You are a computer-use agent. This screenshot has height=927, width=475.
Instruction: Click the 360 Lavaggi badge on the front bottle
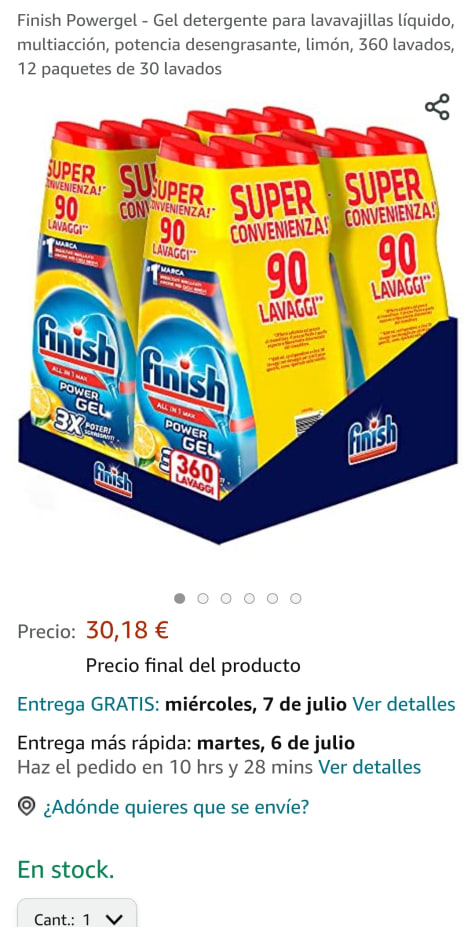[x=195, y=471]
